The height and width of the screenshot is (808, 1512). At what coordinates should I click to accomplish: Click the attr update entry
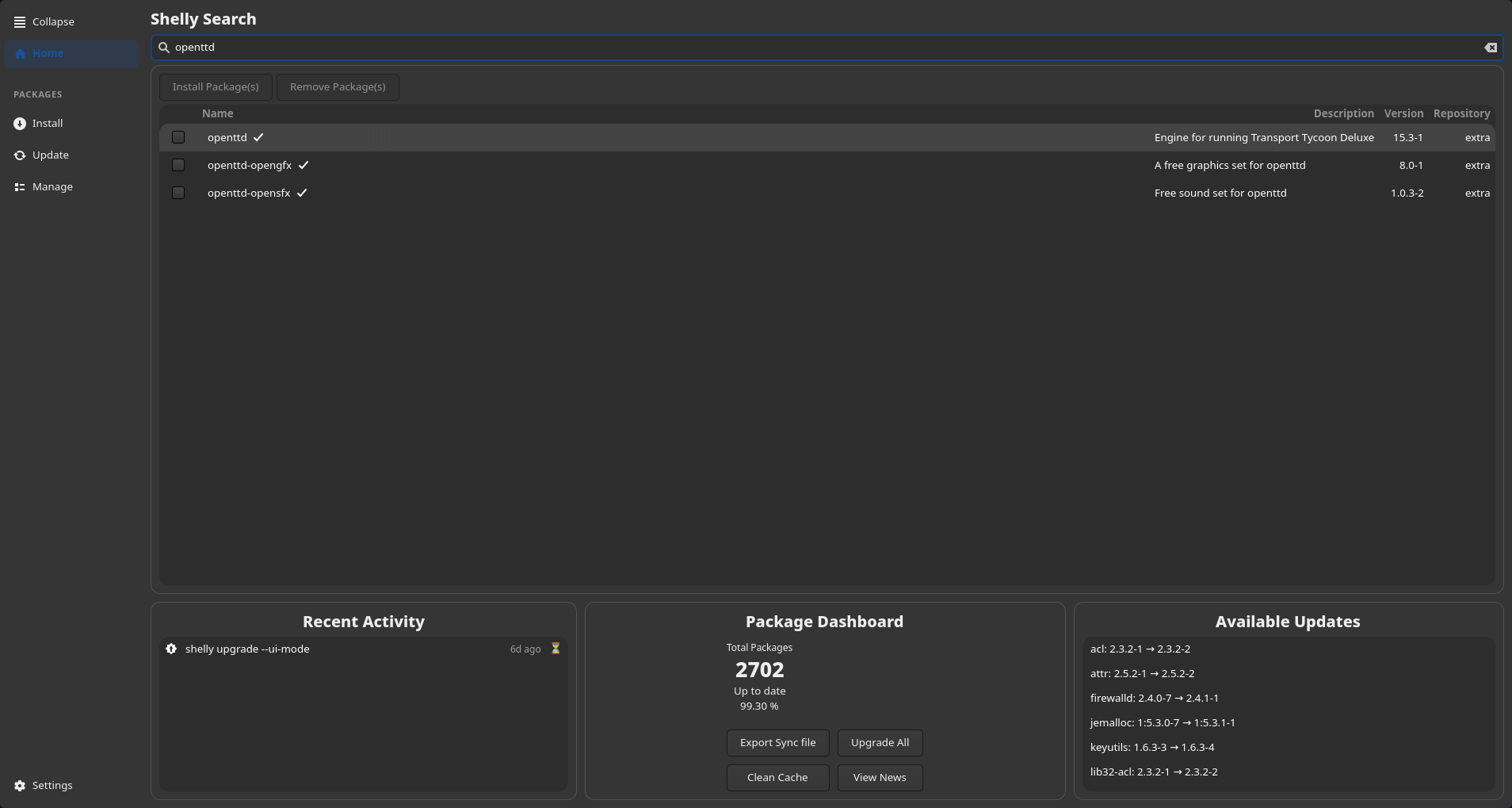click(x=1142, y=674)
